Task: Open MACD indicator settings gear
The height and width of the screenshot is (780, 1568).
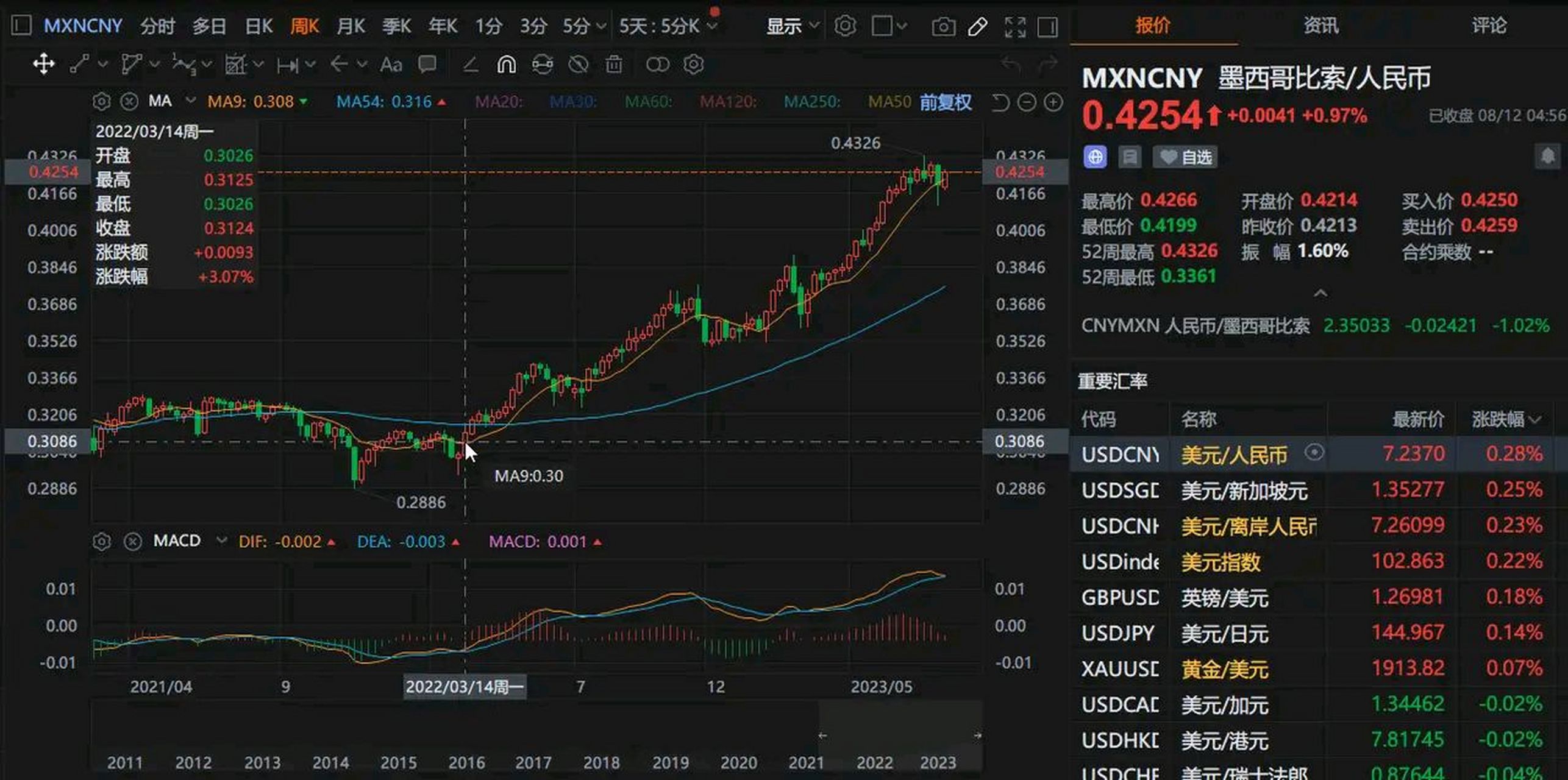Action: [x=101, y=541]
